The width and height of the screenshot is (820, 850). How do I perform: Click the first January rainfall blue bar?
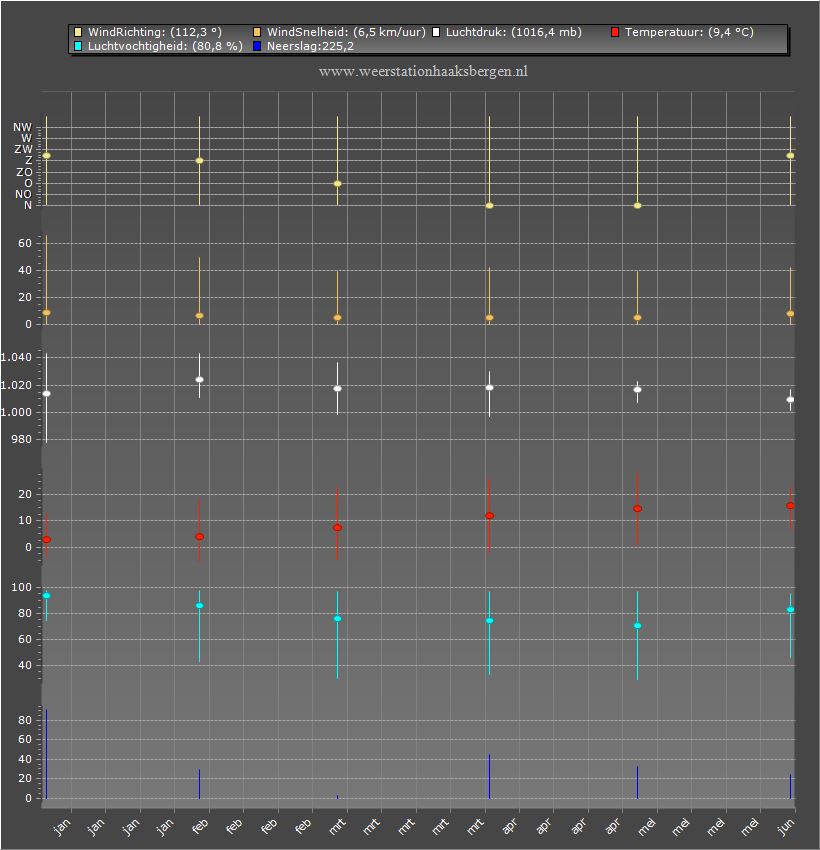click(47, 754)
